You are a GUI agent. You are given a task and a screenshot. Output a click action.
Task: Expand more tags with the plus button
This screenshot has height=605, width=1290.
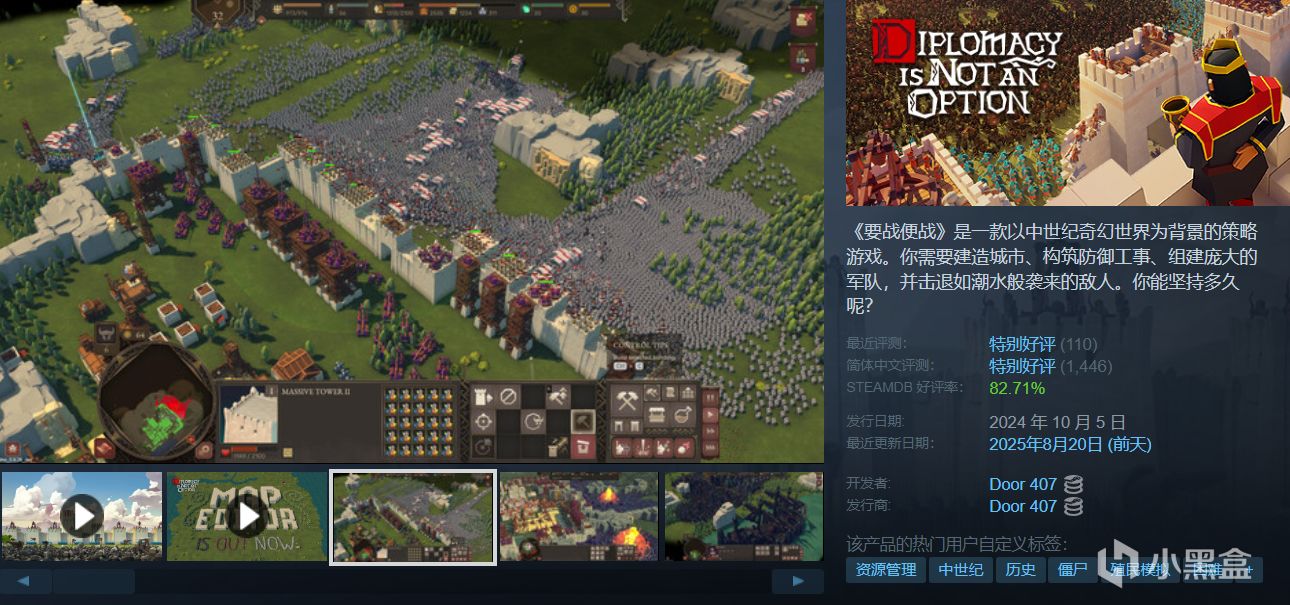coord(1249,570)
